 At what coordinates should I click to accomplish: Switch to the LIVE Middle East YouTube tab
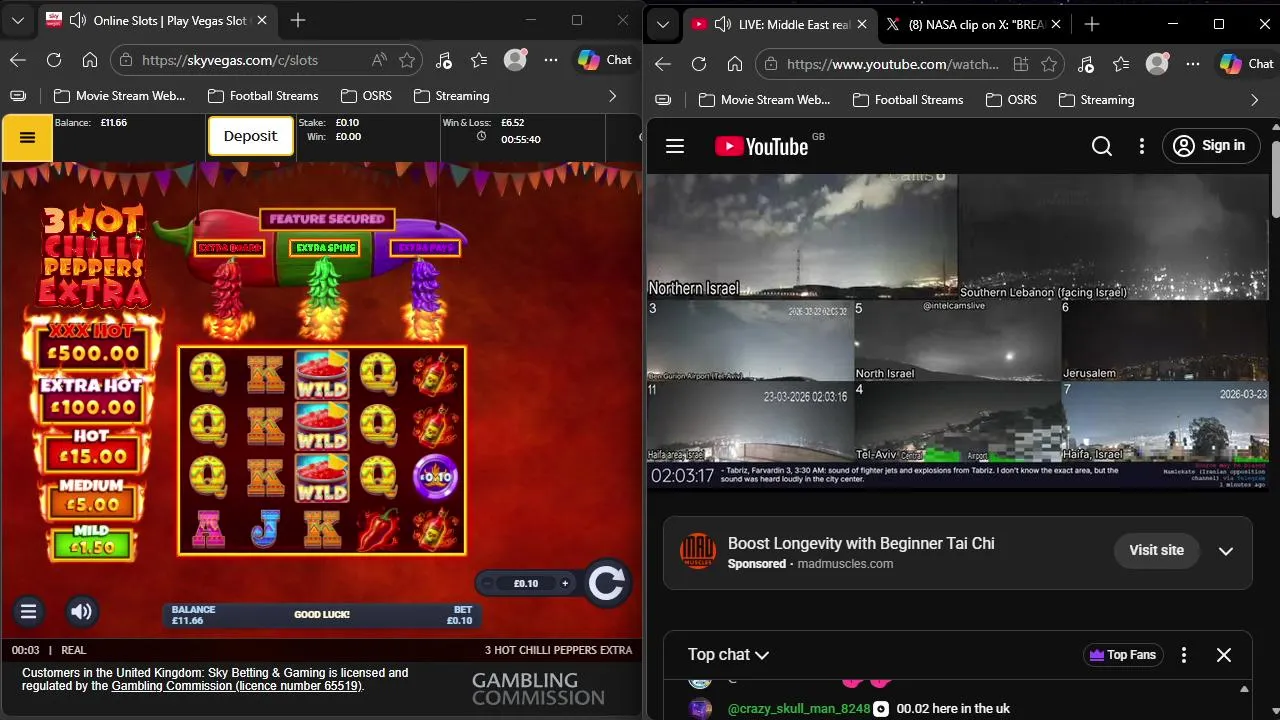click(780, 24)
